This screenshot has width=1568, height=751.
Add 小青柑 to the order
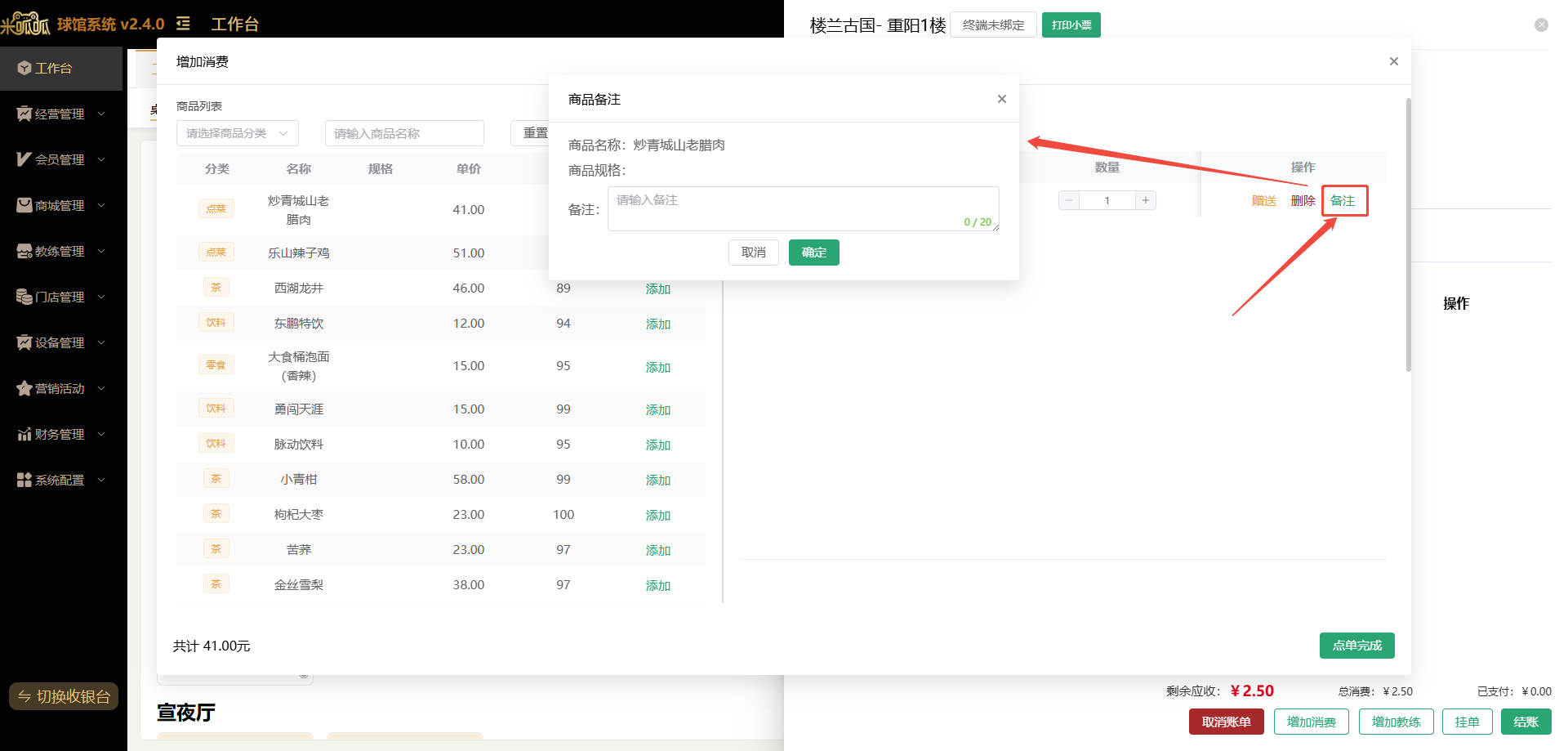click(x=658, y=480)
